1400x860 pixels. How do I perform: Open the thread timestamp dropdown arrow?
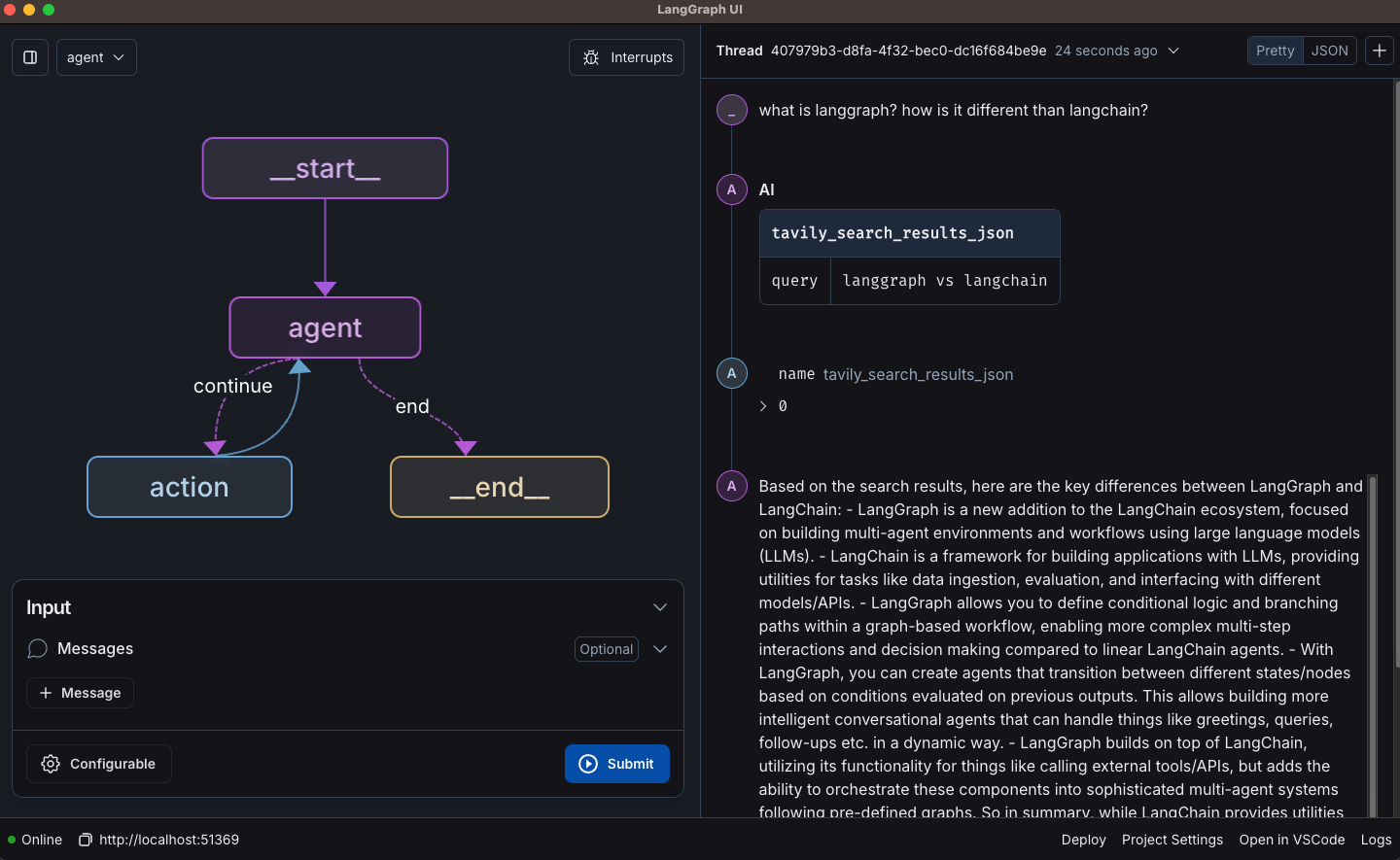[x=1172, y=51]
